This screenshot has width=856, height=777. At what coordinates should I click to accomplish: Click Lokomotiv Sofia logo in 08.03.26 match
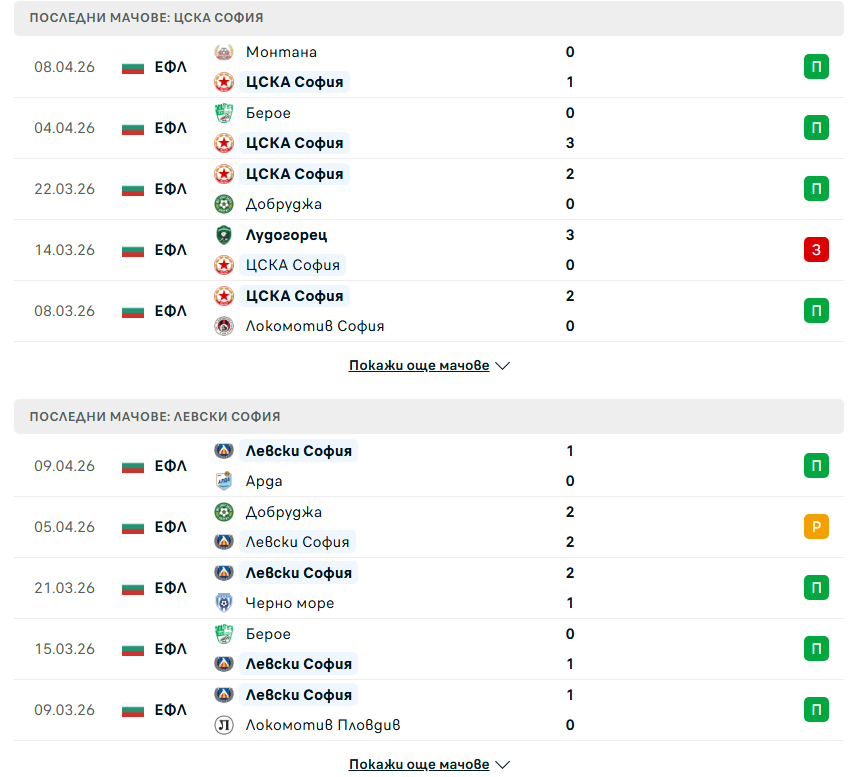(x=224, y=326)
